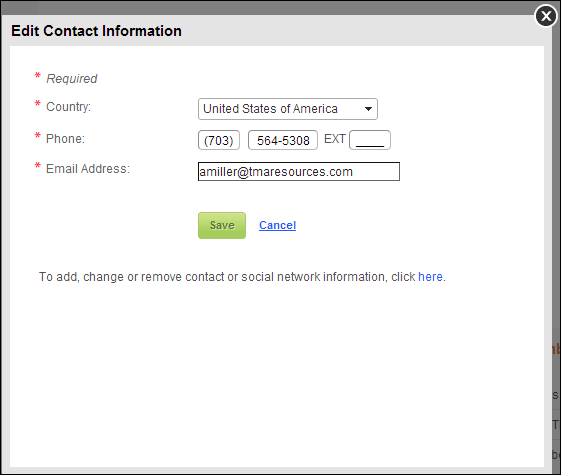561x475 pixels.
Task: Click the red asterisk beside Email Address
Action: click(x=38, y=166)
